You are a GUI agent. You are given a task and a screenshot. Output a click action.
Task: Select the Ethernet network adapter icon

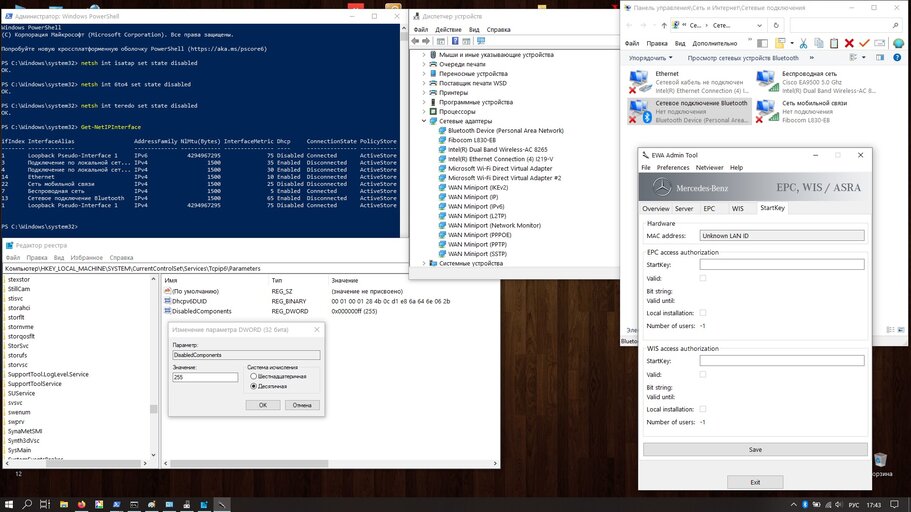pyautogui.click(x=638, y=81)
